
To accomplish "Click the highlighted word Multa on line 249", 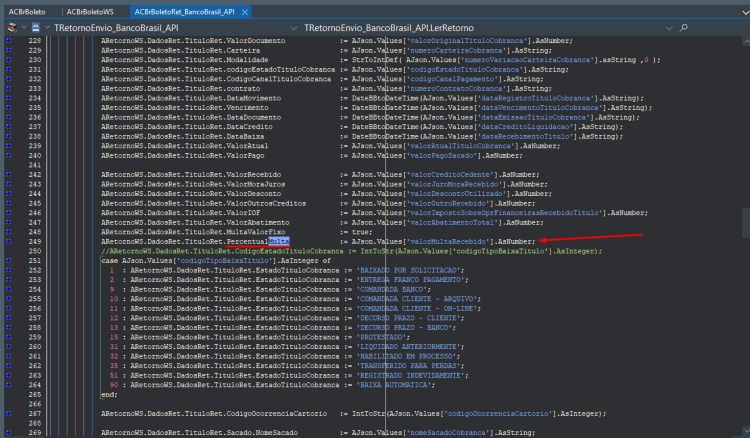I will tap(279, 241).
